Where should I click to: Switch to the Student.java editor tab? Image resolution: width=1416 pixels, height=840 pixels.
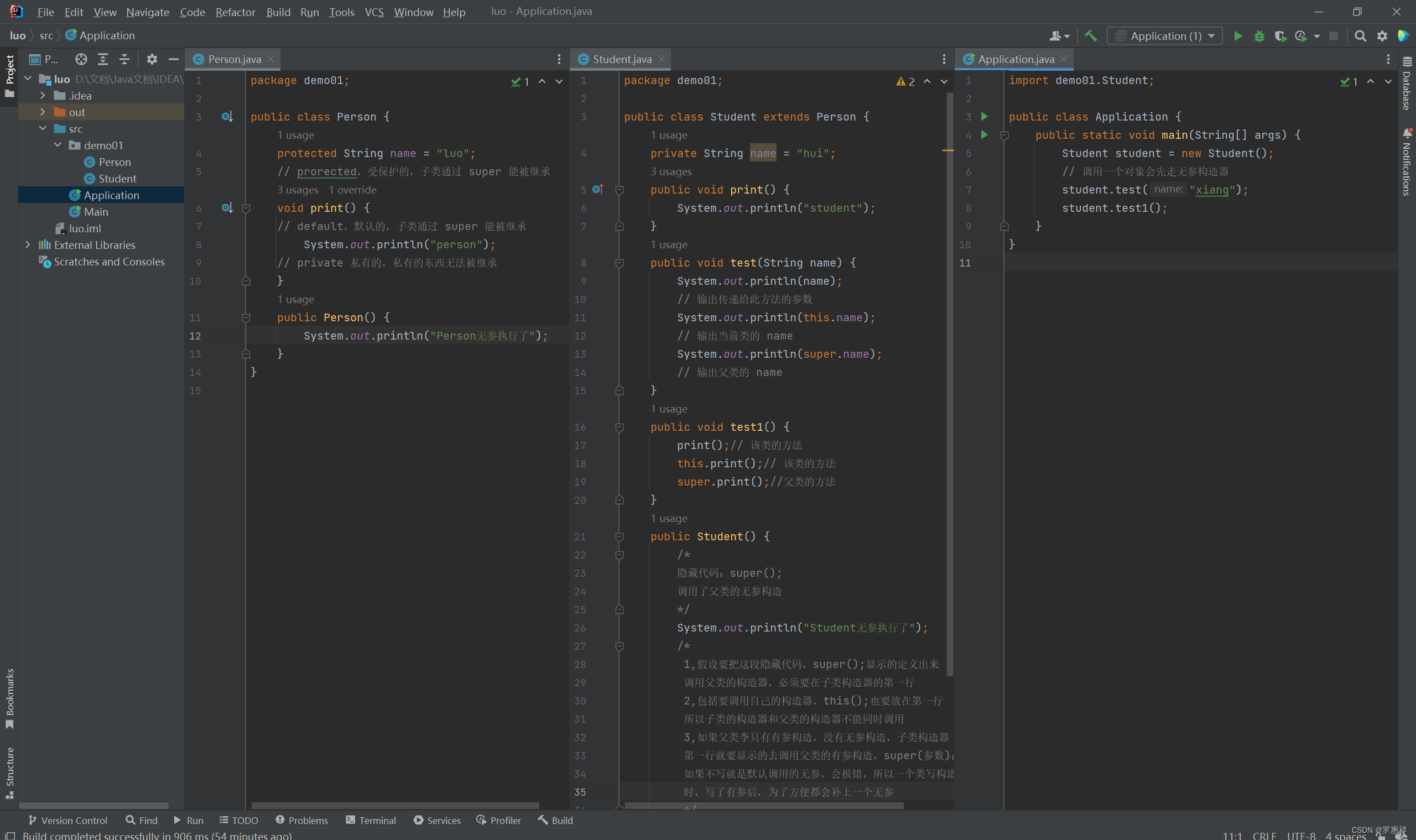[621, 59]
